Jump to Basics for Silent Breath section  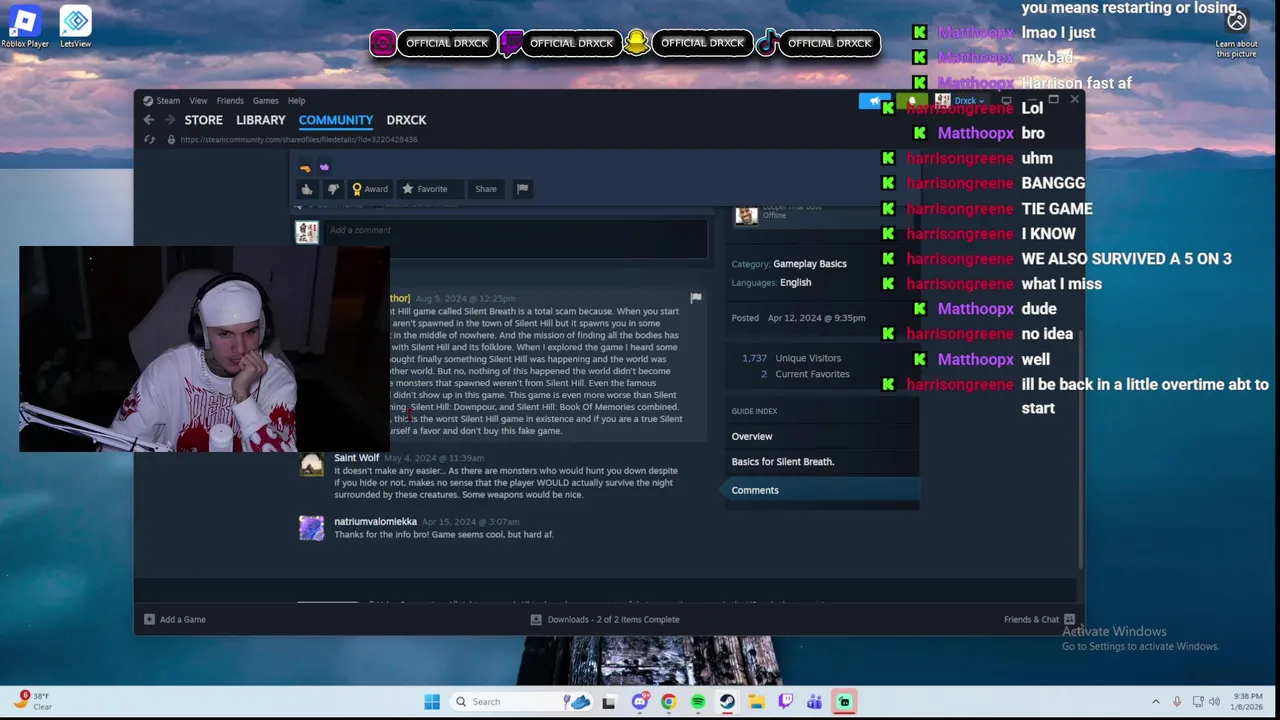tap(783, 462)
